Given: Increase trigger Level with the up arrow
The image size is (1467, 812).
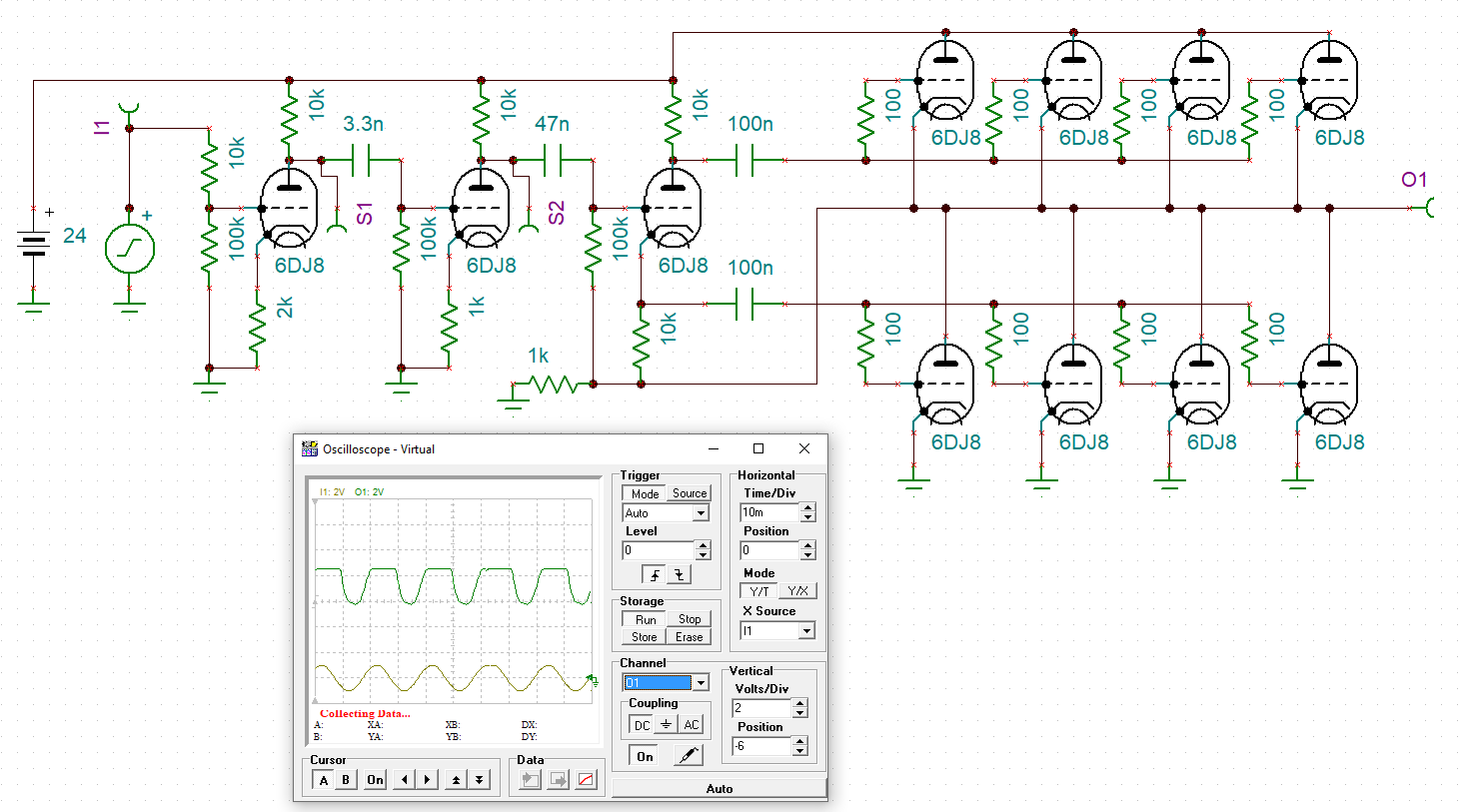Looking at the screenshot, I should pyautogui.click(x=703, y=545).
